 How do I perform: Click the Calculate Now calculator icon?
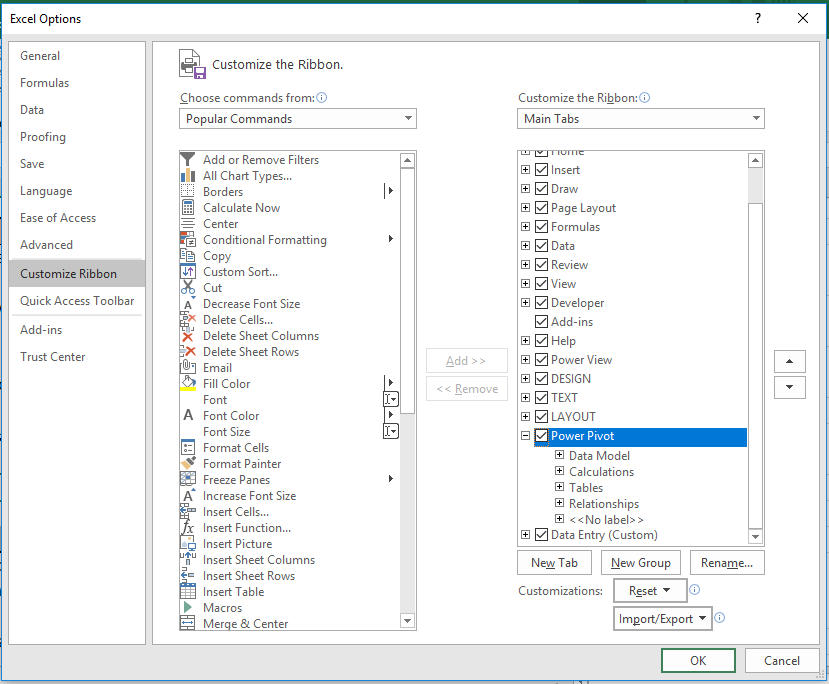pyautogui.click(x=188, y=207)
